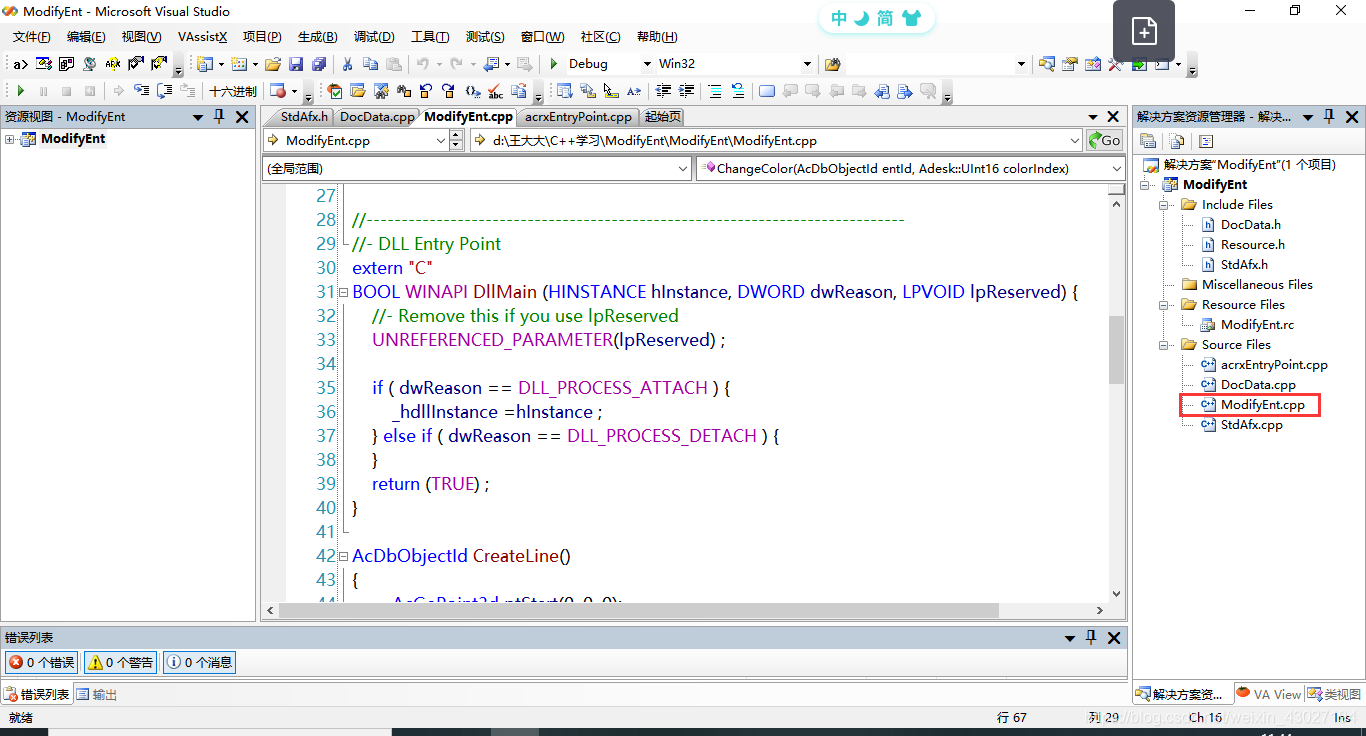Viewport: 1366px width, 736px height.
Task: Toggle the 0 个错误 errors filter
Action: (x=42, y=662)
